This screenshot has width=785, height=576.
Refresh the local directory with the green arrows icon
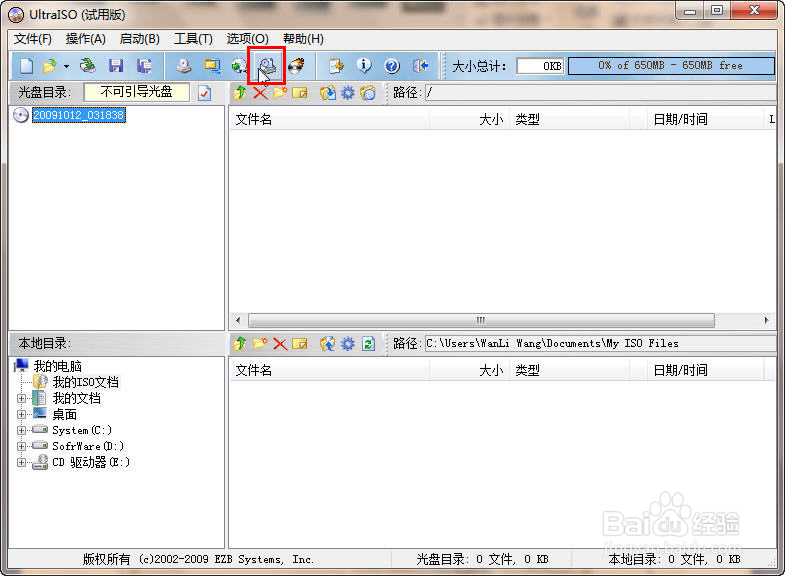(x=368, y=344)
